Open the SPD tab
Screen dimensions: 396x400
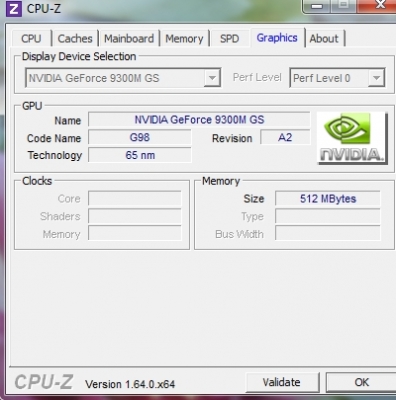click(230, 39)
